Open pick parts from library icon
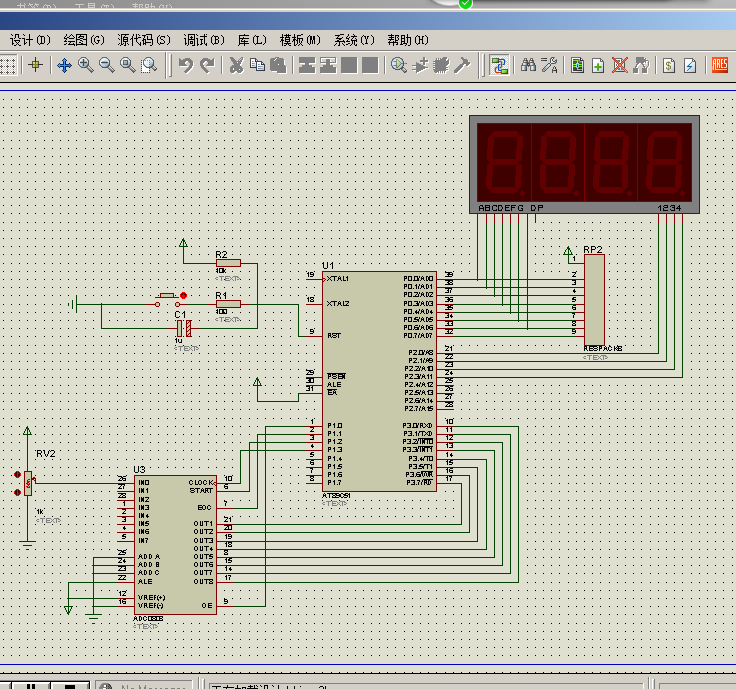Screen dimensions: 736x689 [399, 65]
